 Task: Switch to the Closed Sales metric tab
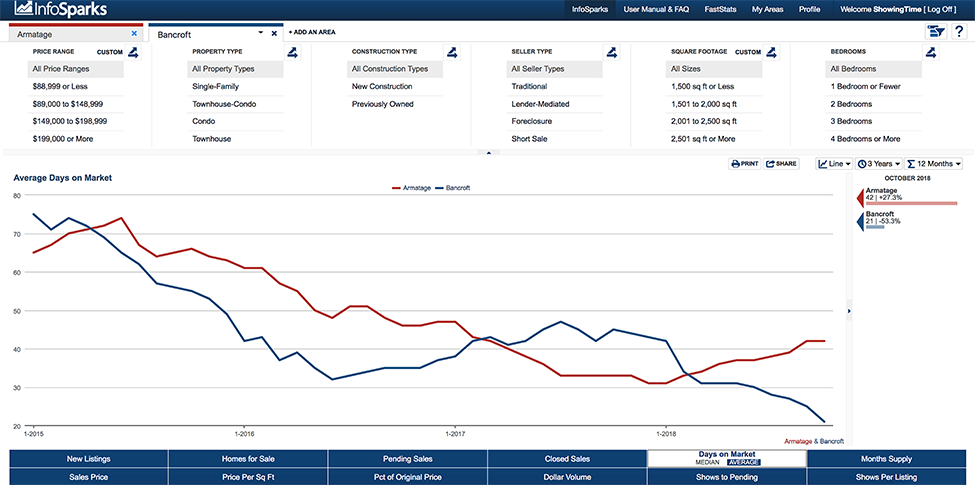[x=567, y=459]
